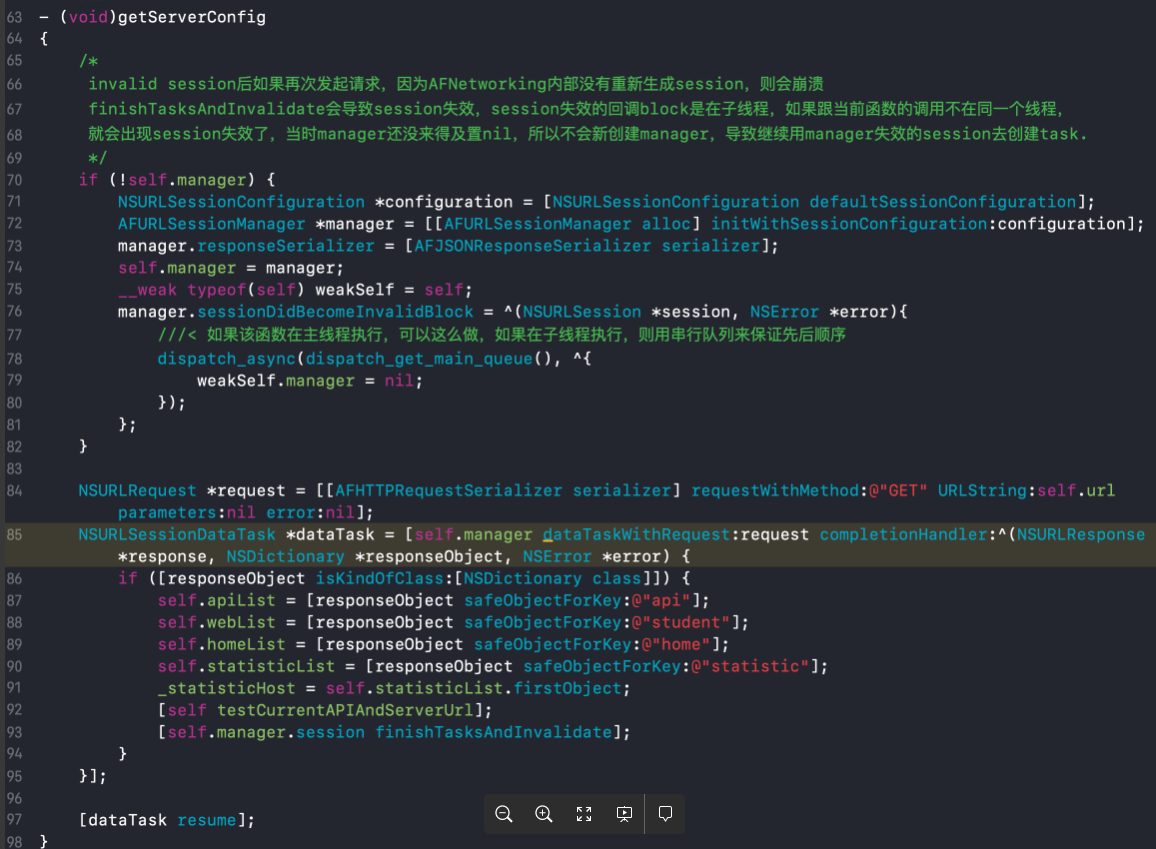Click the /// comment on line 77

click(501, 335)
